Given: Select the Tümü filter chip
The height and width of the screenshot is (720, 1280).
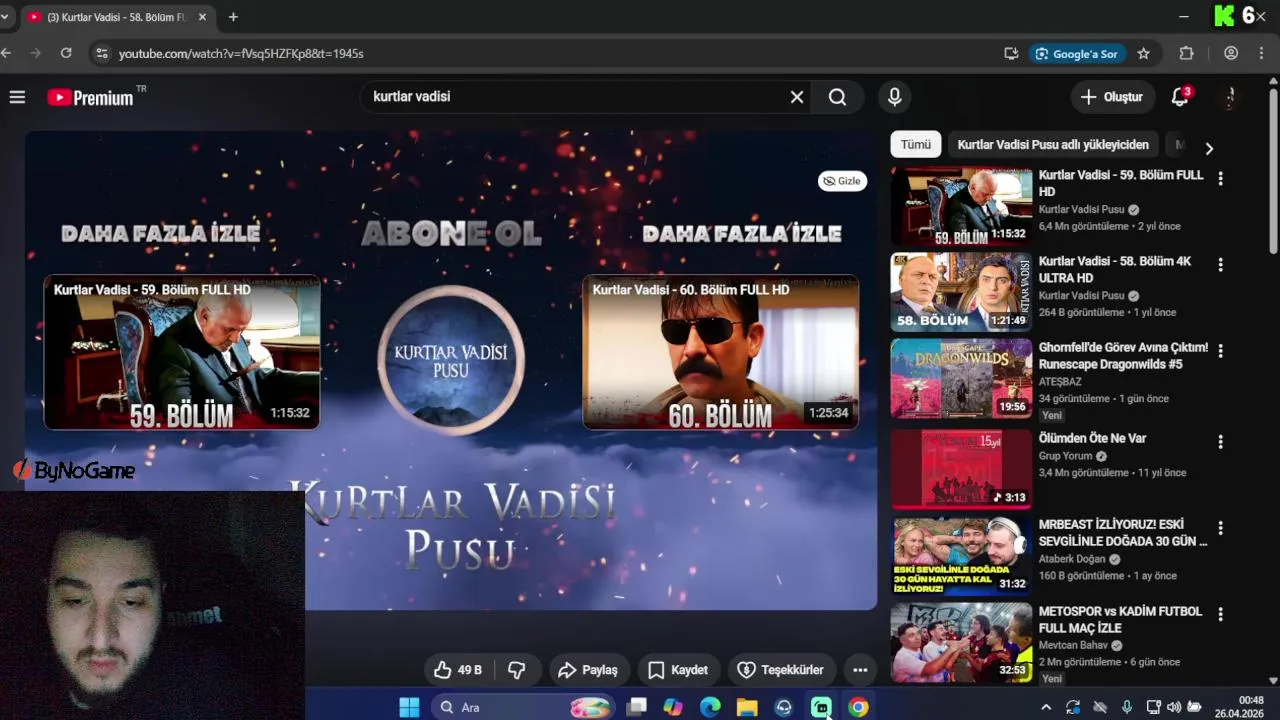Looking at the screenshot, I should [x=915, y=145].
